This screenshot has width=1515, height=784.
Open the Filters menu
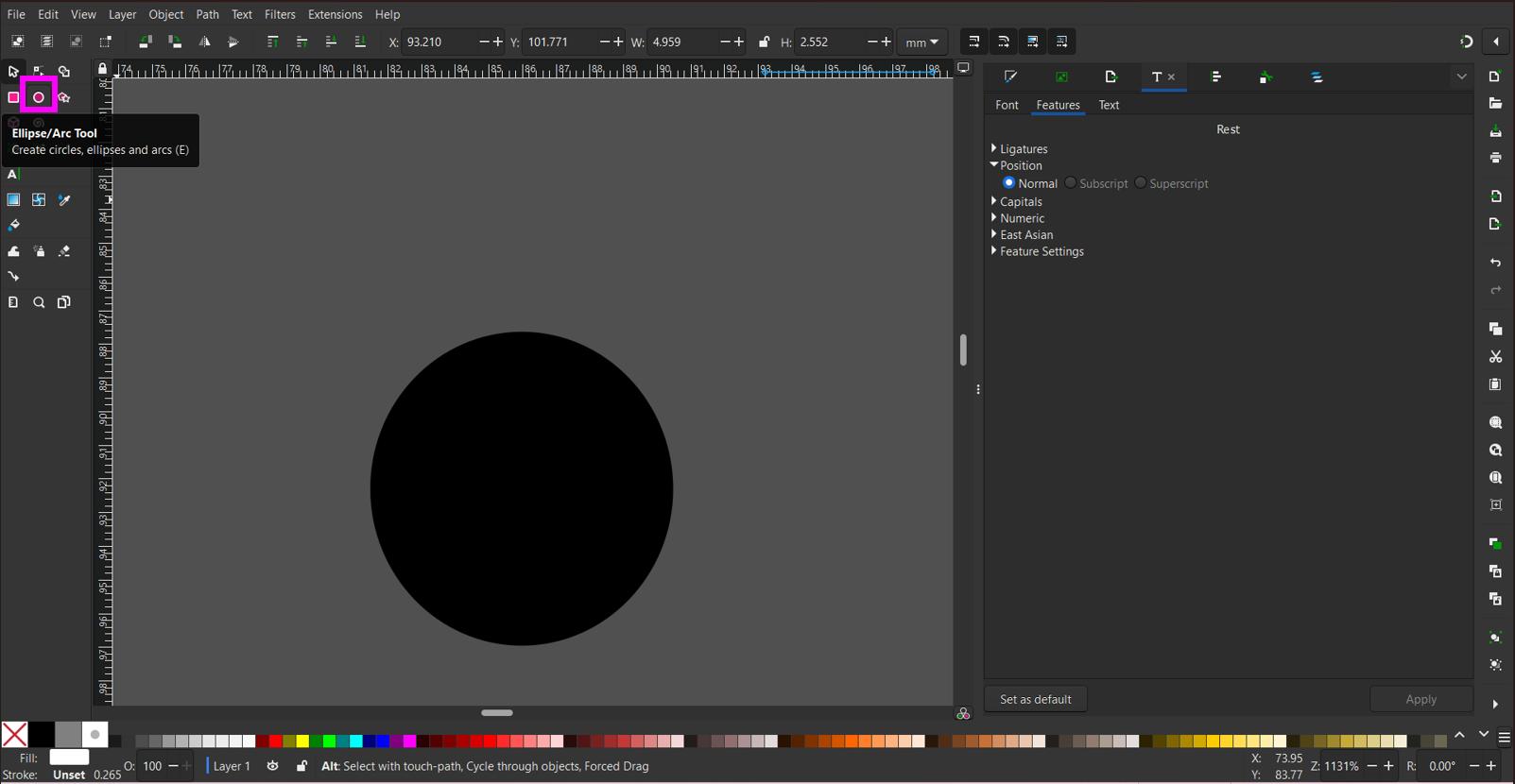pyautogui.click(x=280, y=14)
